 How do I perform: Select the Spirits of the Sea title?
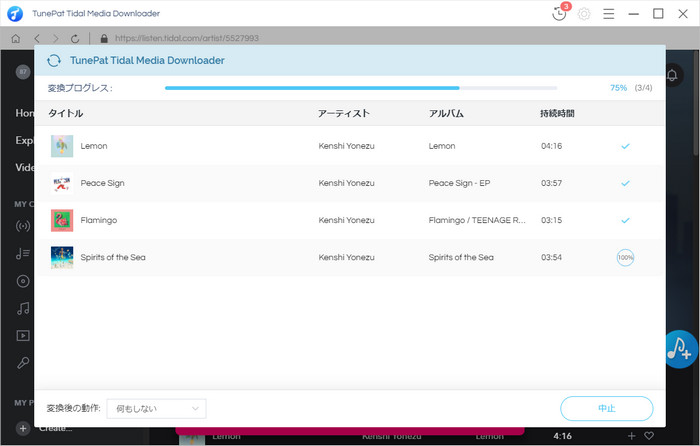click(113, 257)
